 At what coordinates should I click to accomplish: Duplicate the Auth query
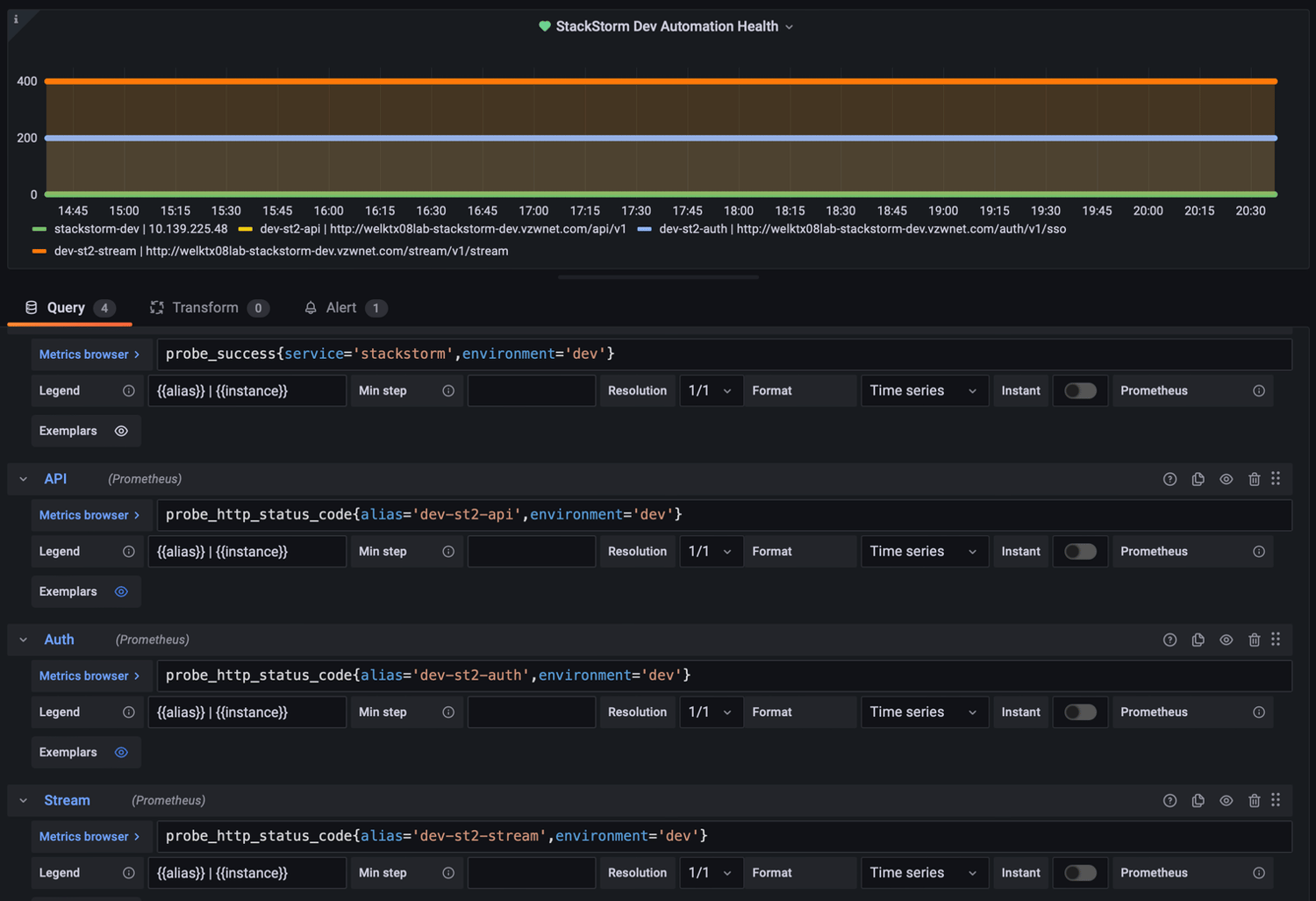click(x=1198, y=640)
